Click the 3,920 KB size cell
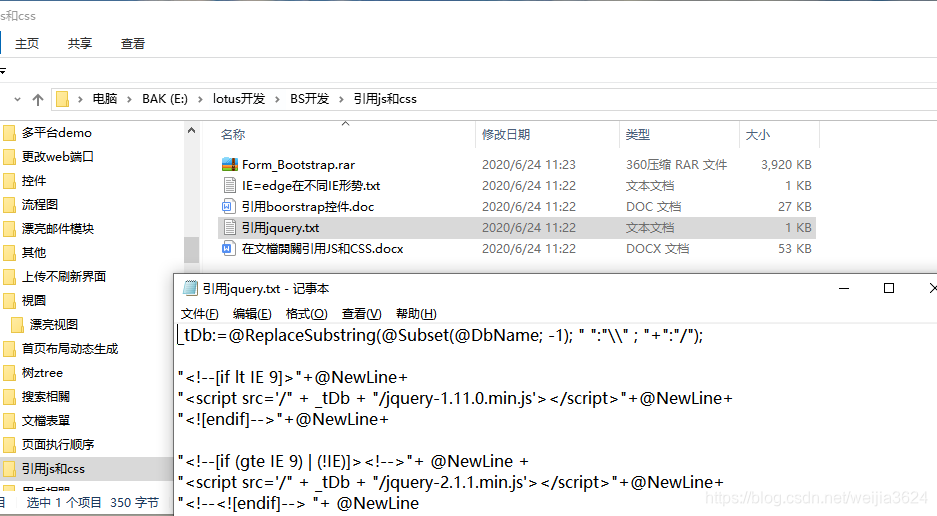 pos(786,164)
